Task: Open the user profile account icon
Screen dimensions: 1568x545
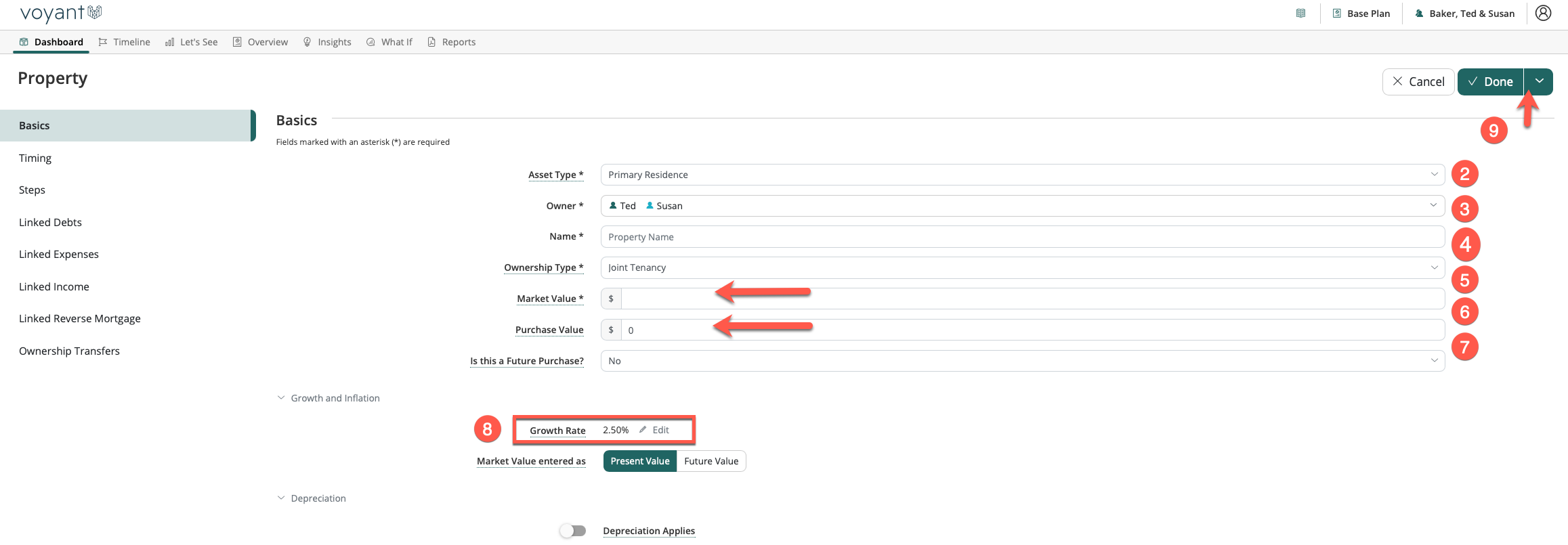Action: coord(1543,14)
